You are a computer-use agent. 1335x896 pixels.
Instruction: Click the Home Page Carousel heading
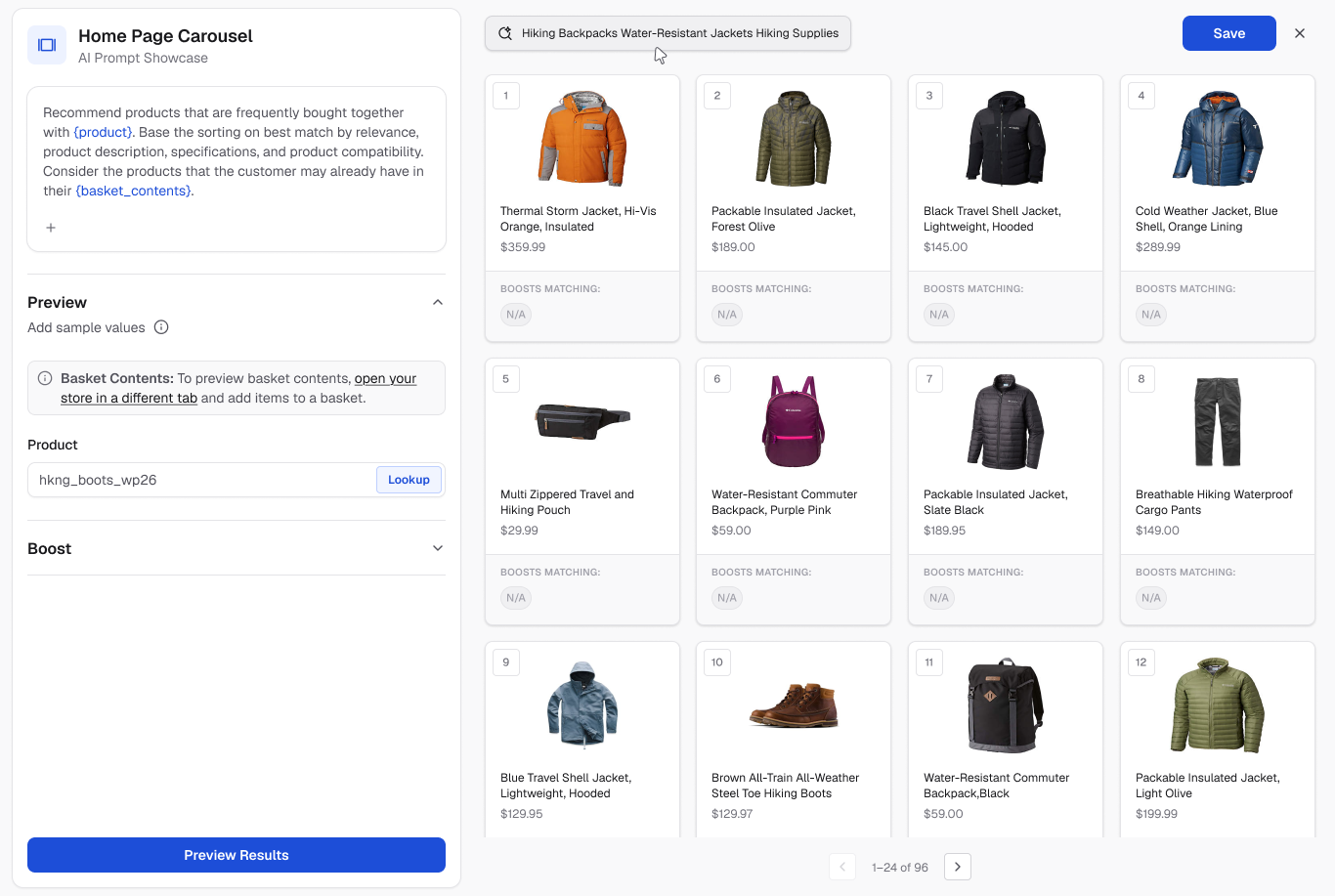click(165, 36)
